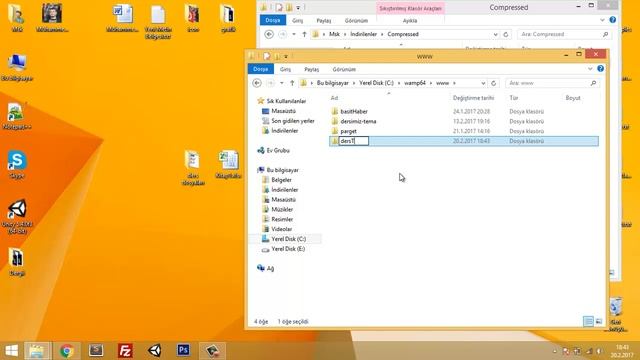Screen dimensions: 640x360
Task: Open the Paylaş ribbon tab in www window
Action: coord(311,69)
